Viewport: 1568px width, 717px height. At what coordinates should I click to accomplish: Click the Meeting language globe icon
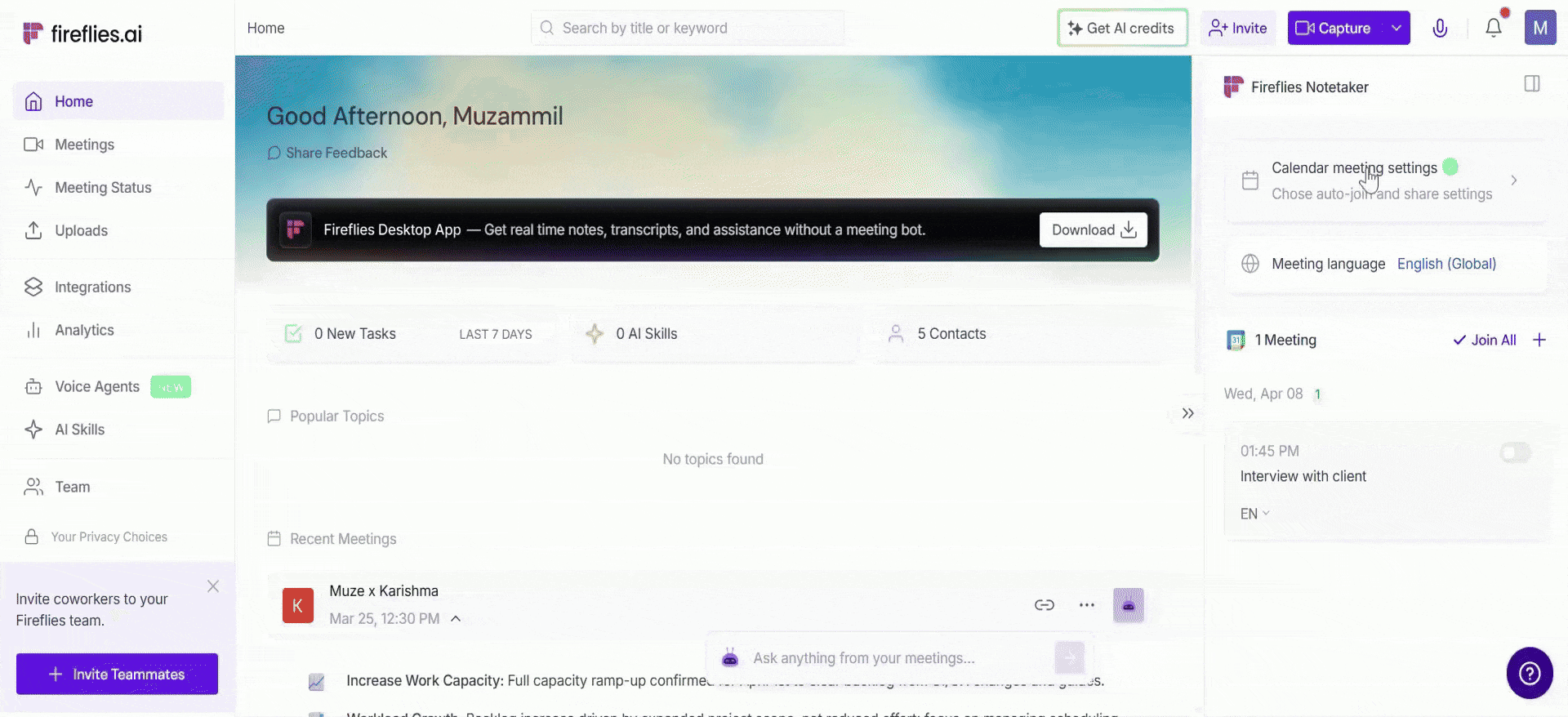(1250, 264)
